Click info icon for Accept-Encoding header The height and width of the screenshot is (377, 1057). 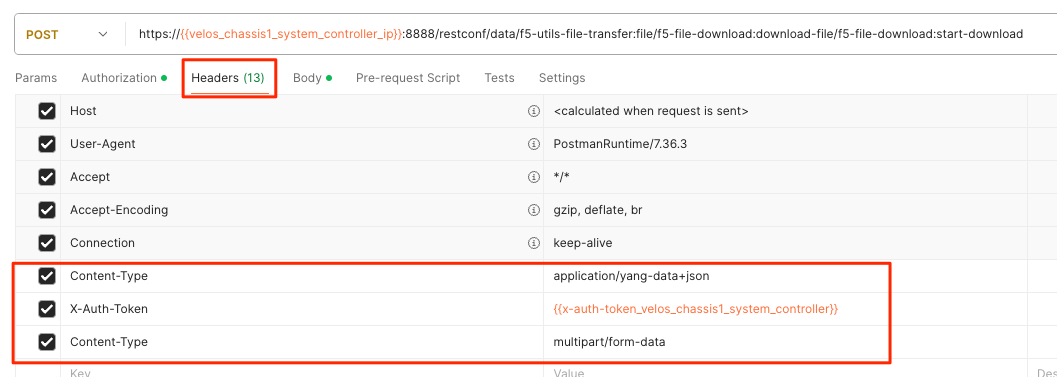(533, 210)
